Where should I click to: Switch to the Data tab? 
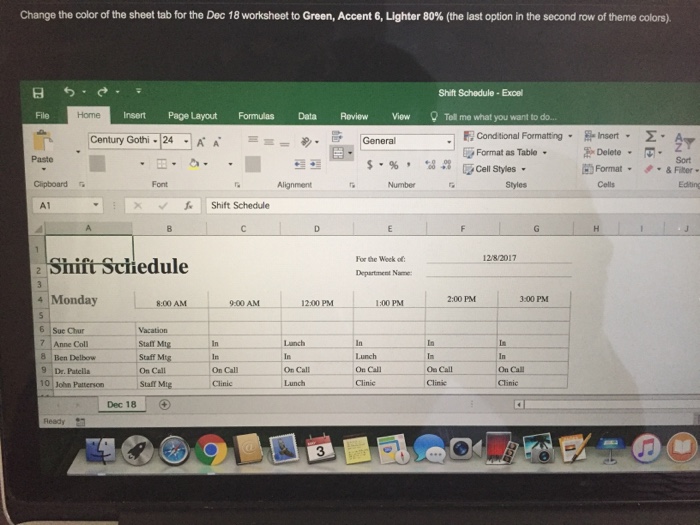coord(307,117)
